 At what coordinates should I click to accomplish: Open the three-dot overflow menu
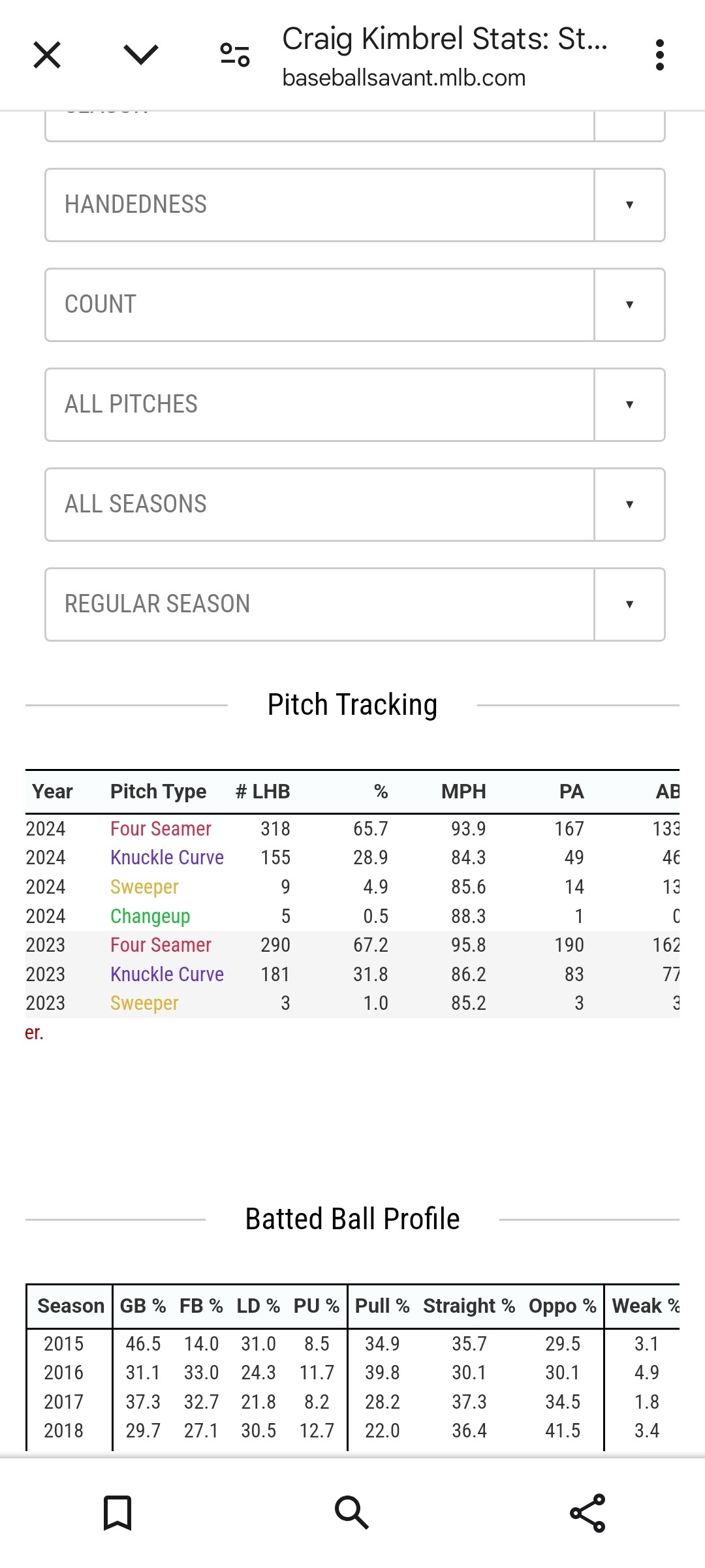click(x=659, y=55)
